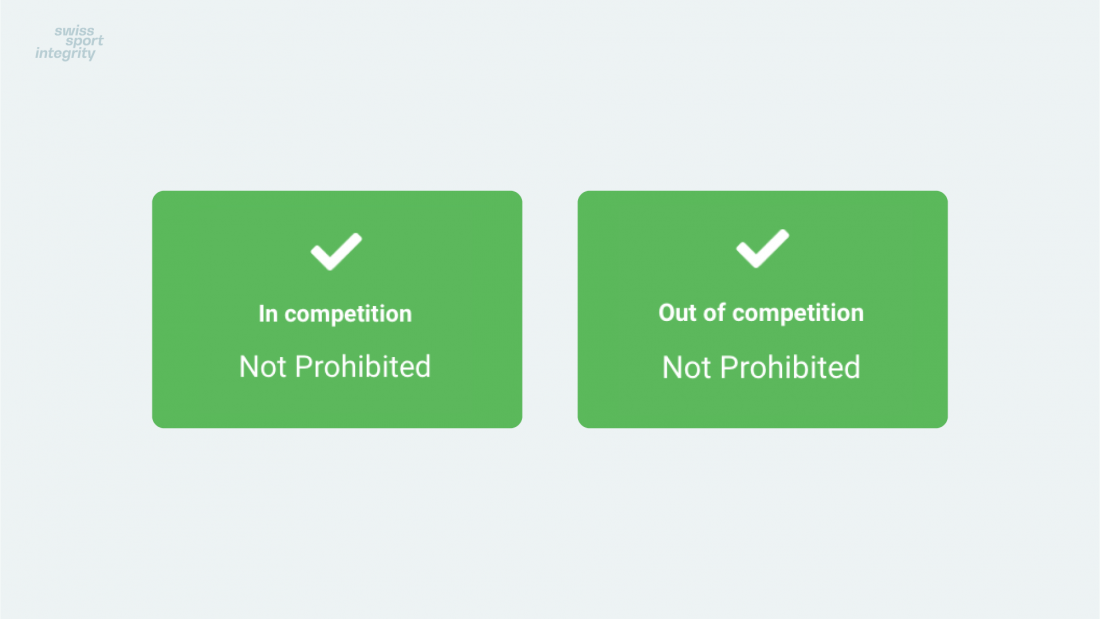Select the Out of competition checkmark icon

tap(762, 248)
